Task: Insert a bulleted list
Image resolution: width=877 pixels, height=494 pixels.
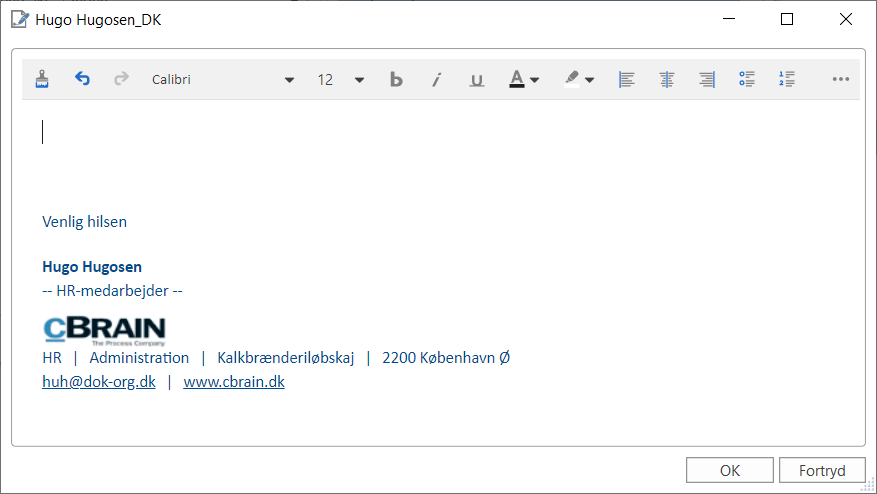Action: (747, 80)
